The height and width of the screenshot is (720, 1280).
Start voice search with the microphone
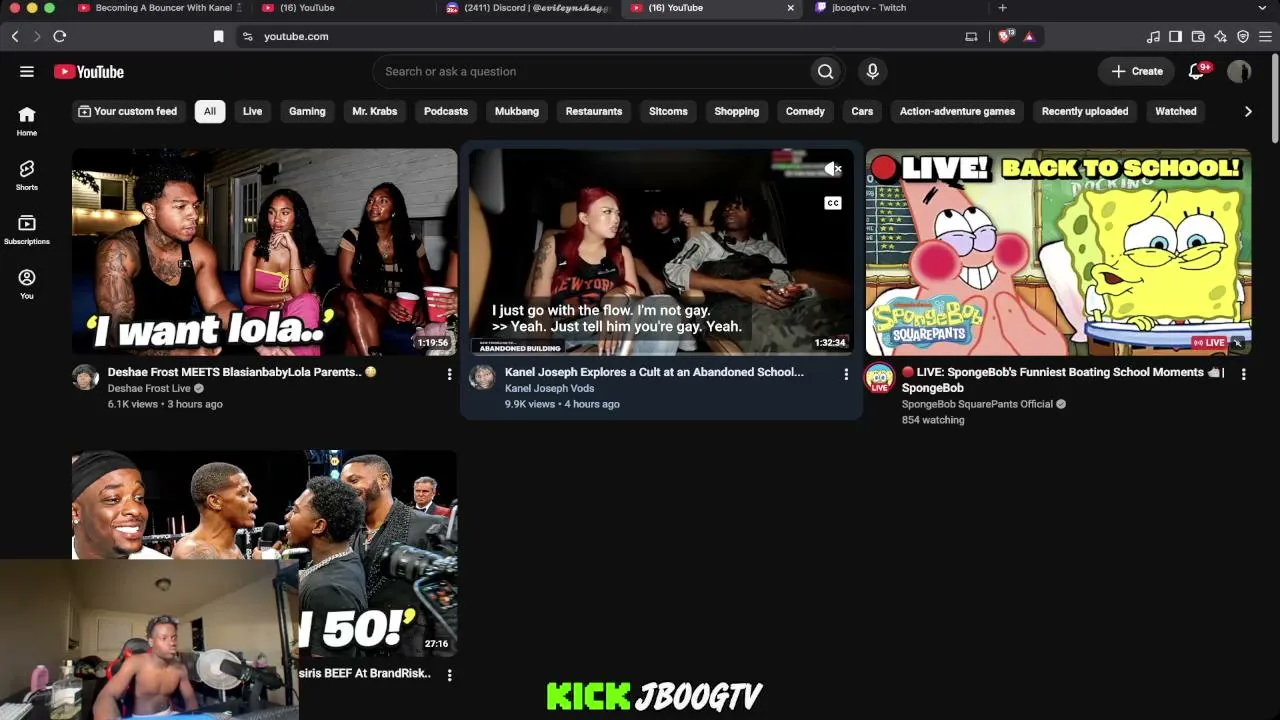point(872,71)
